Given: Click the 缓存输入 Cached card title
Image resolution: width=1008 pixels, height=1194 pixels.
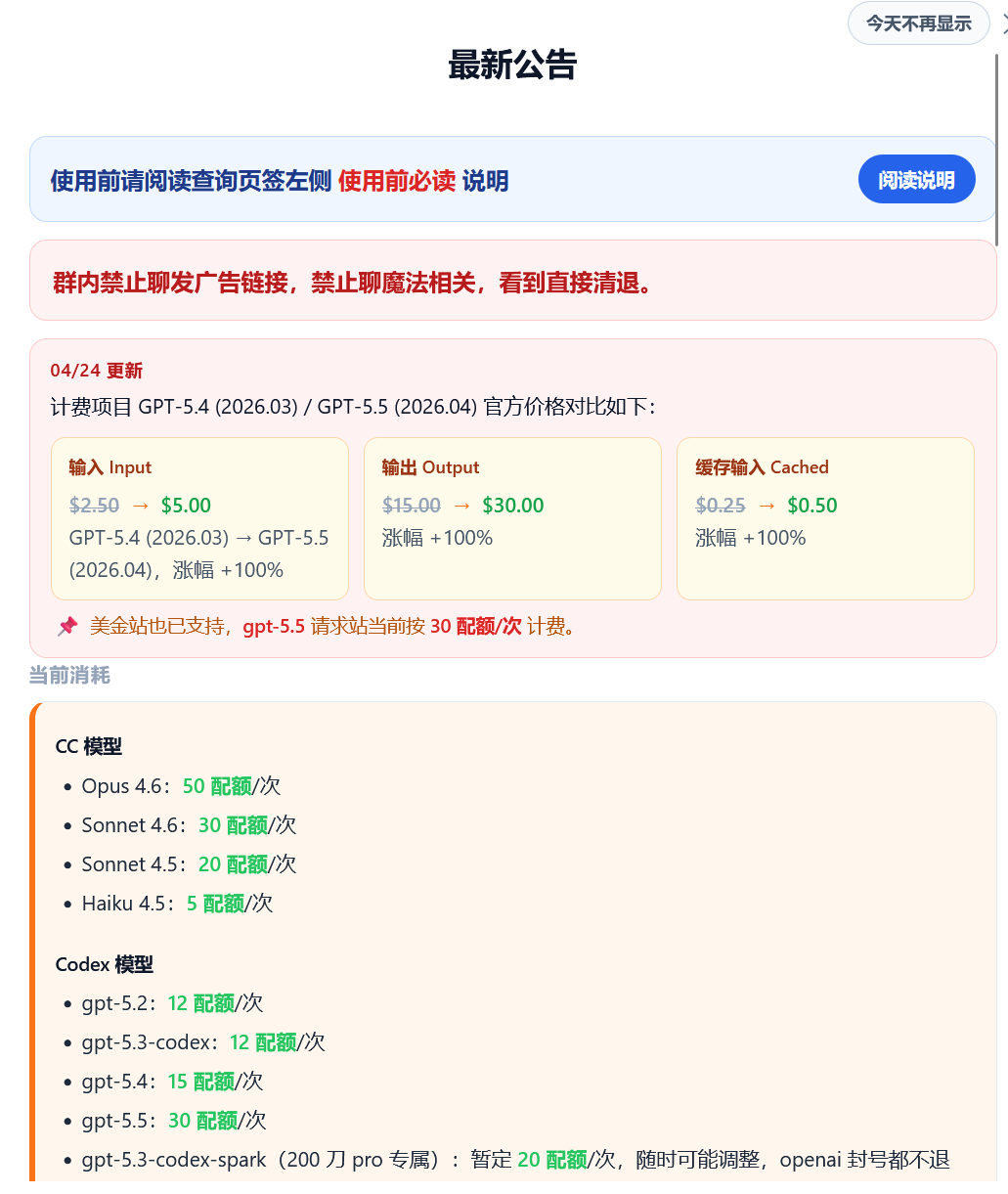Looking at the screenshot, I should pos(763,467).
